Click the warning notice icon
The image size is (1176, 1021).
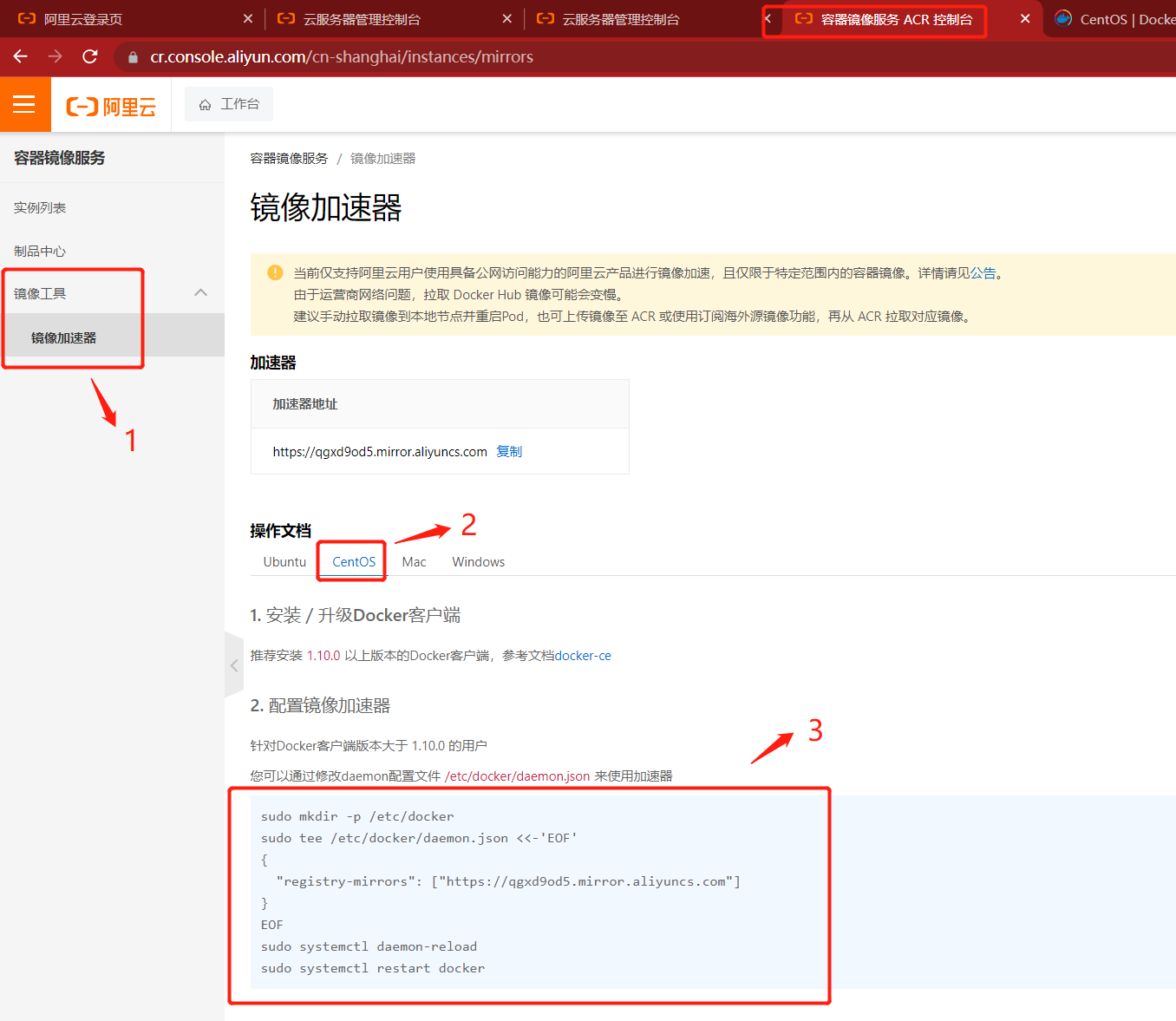(x=275, y=272)
